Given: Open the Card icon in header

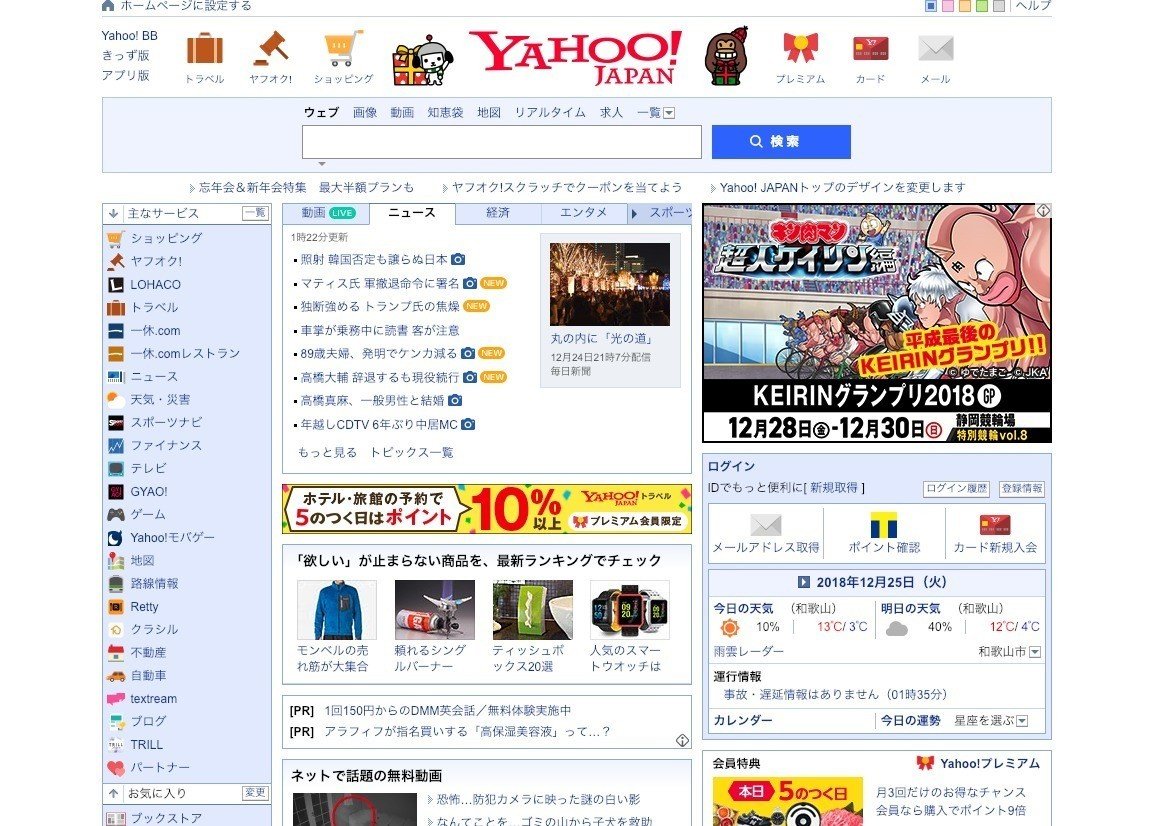Looking at the screenshot, I should tap(870, 49).
